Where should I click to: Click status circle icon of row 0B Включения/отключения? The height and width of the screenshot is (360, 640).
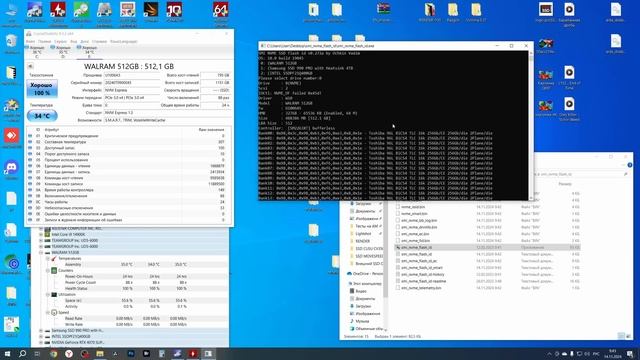click(30, 196)
